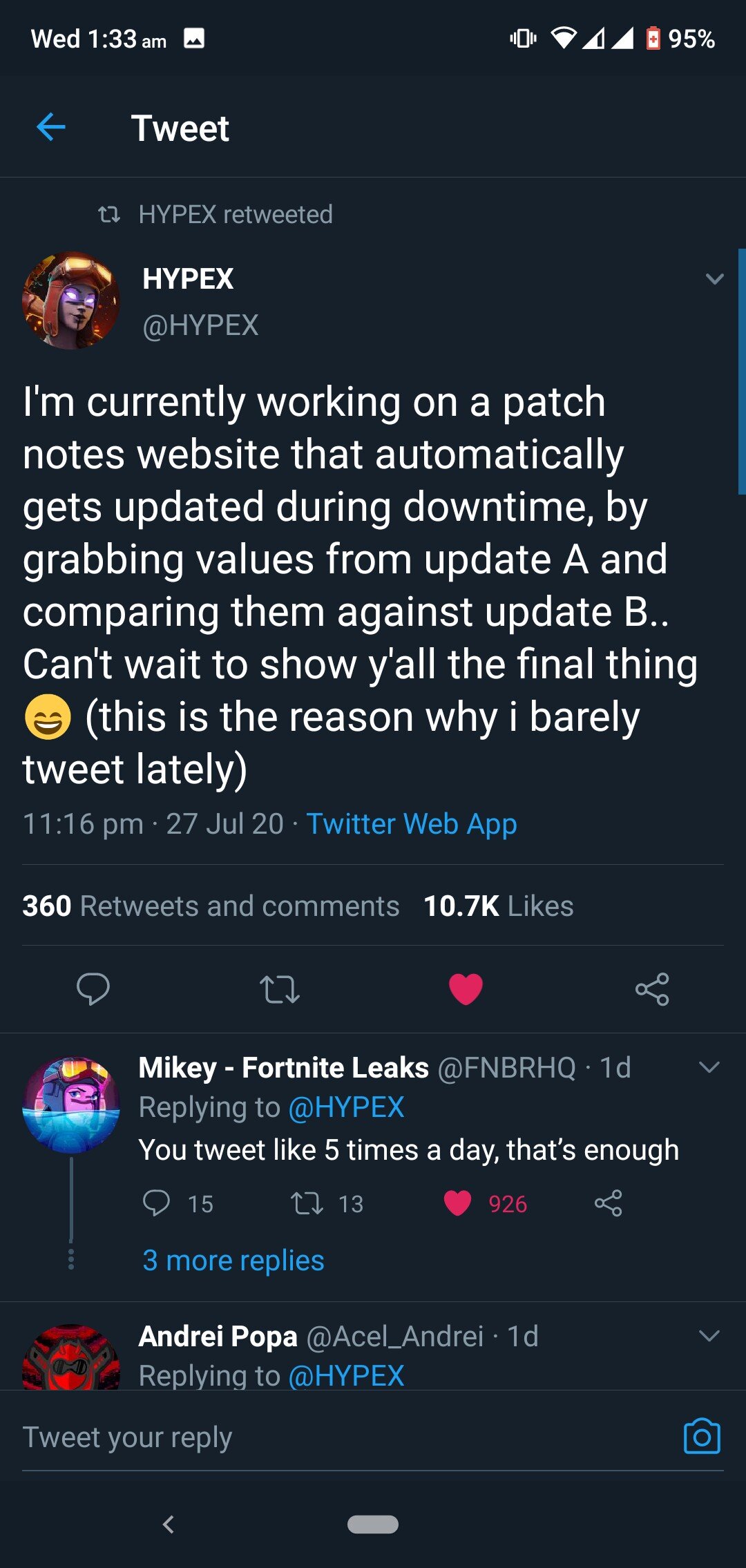Retweet Mikey's reply showing 13 retweets

click(x=307, y=1203)
